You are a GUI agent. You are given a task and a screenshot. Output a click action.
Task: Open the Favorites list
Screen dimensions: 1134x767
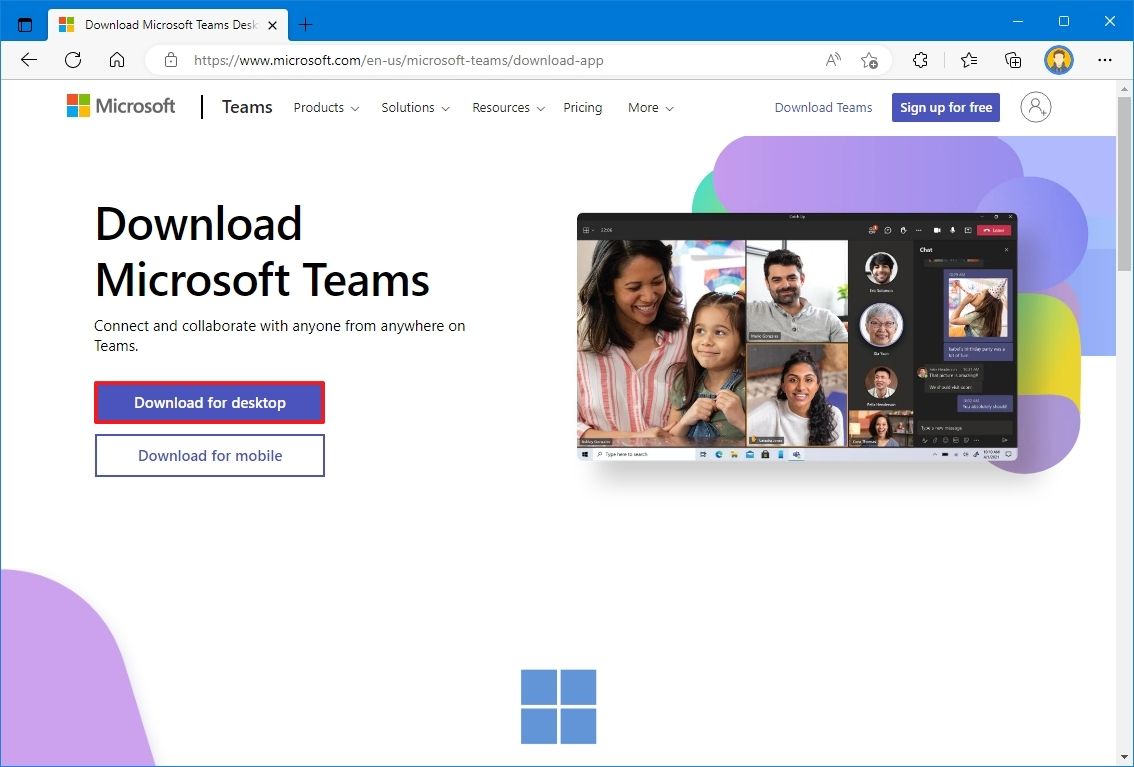[967, 60]
